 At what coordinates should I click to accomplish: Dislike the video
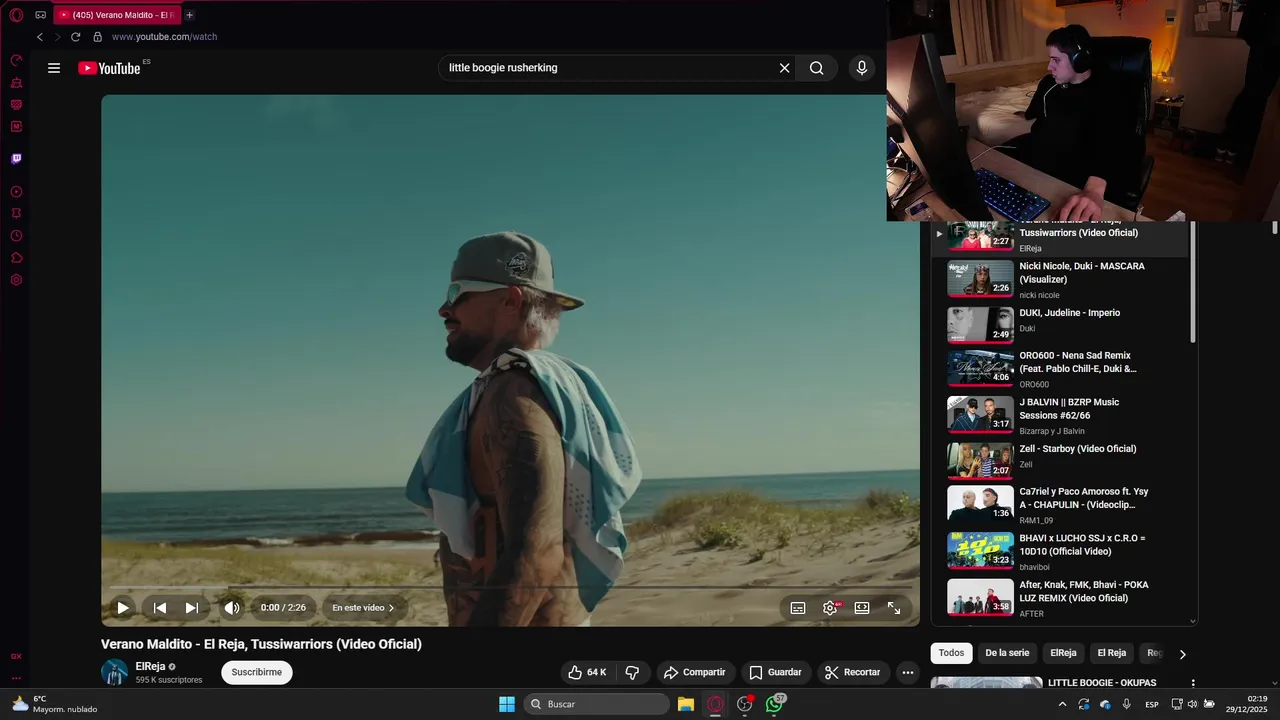pos(632,672)
